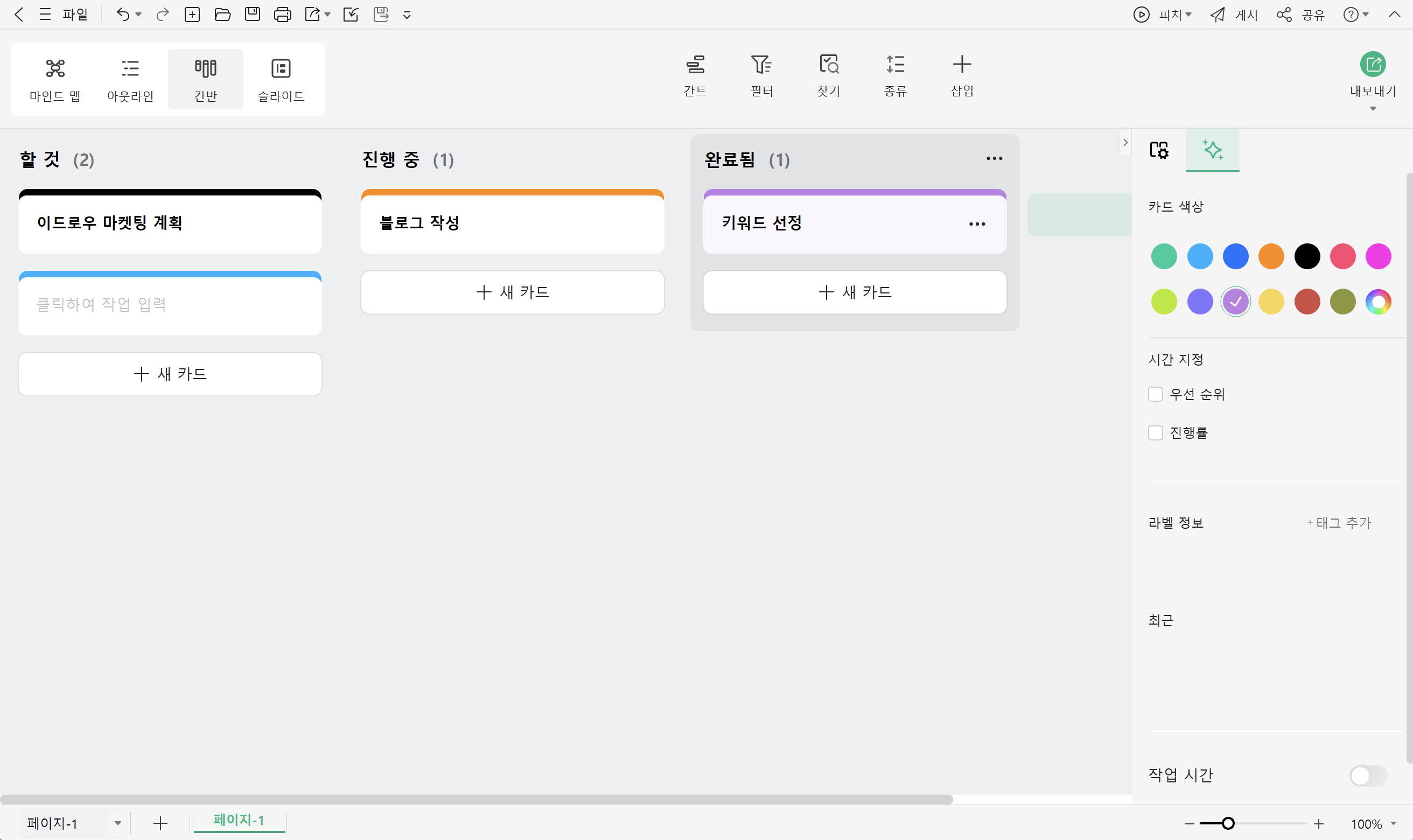Open the 필터 panel

(761, 75)
